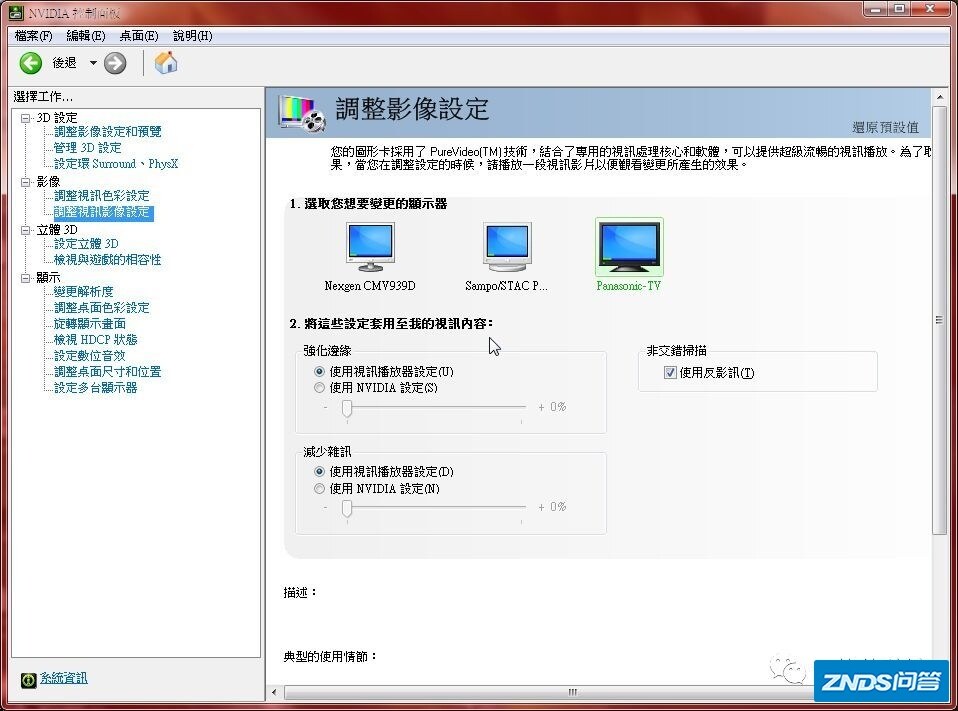
Task: Collapse the 影像 tree node
Action: 26,182
